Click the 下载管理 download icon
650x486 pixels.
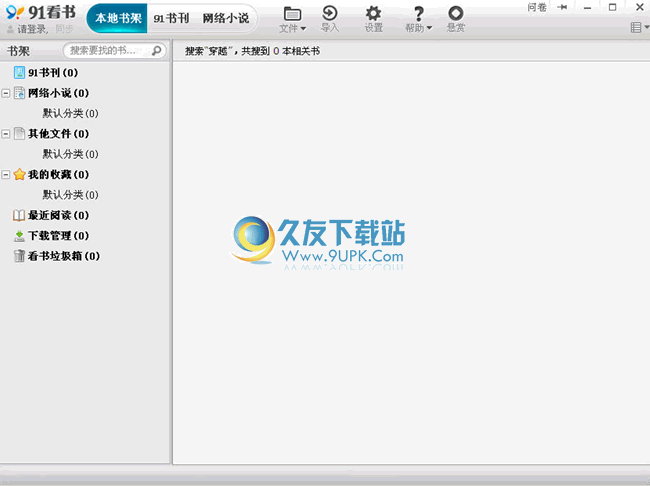click(x=19, y=236)
